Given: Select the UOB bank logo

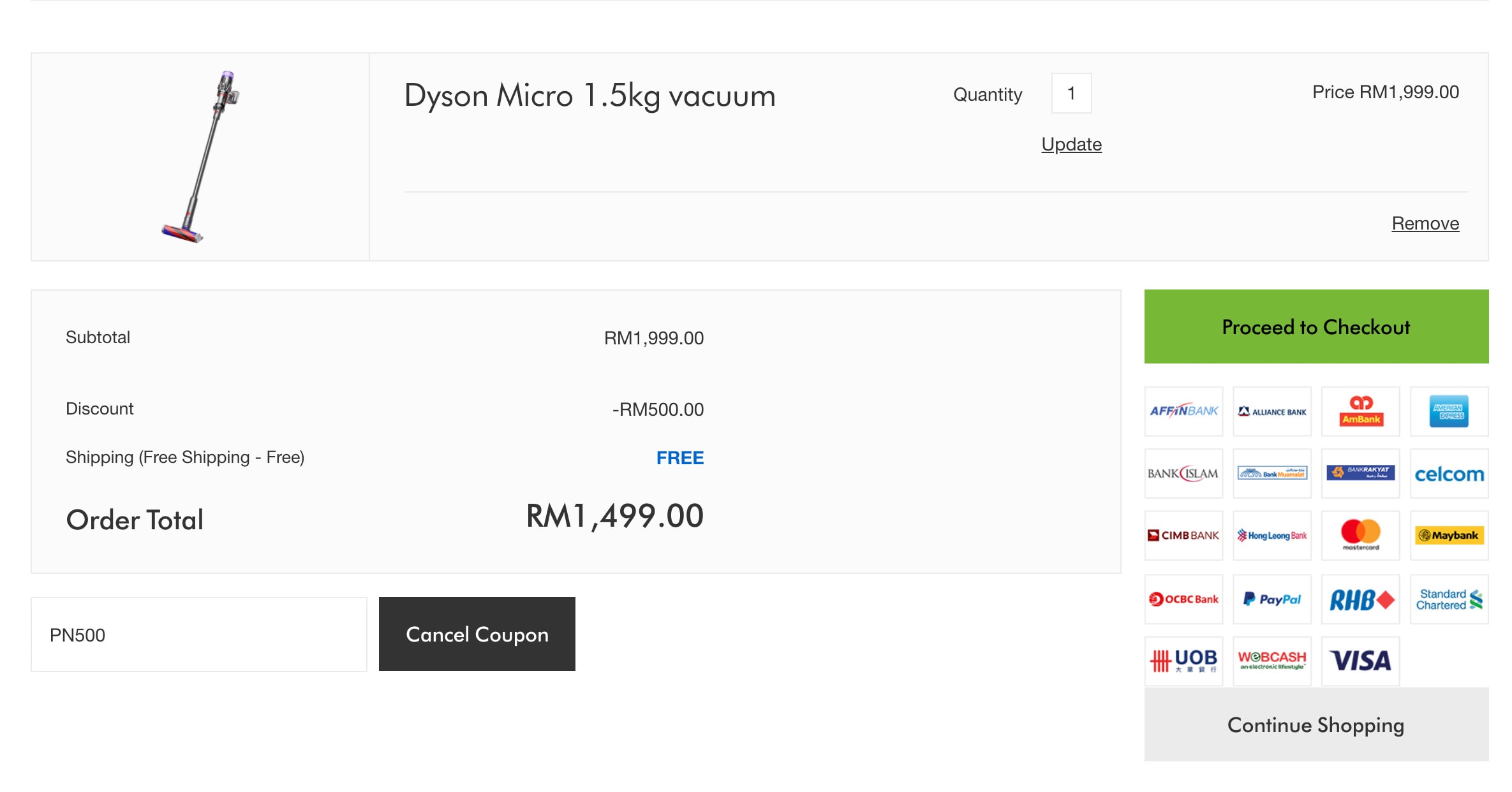Looking at the screenshot, I should [1183, 661].
